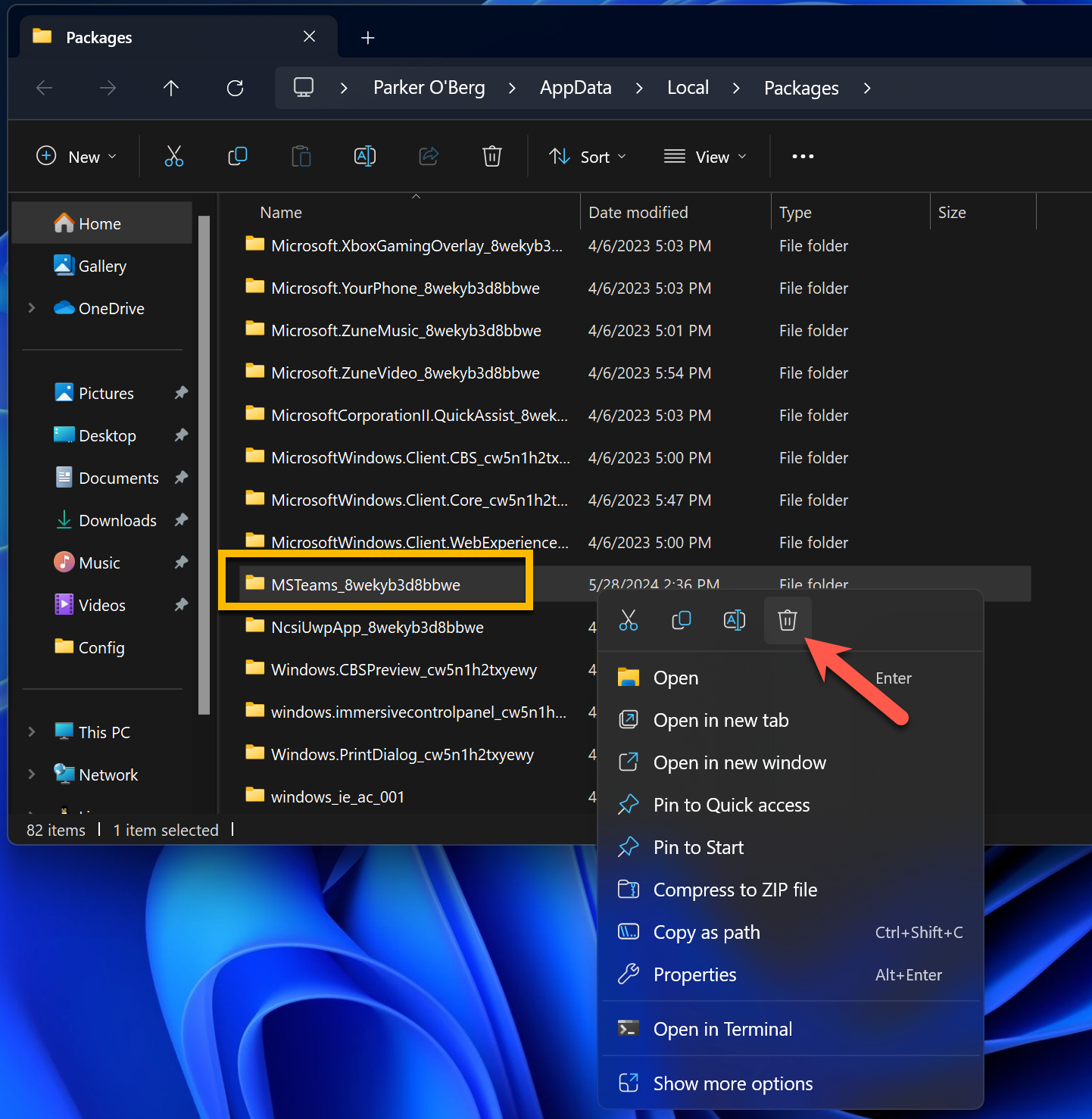Open the New dropdown menu
1092x1119 pixels.
(76, 157)
